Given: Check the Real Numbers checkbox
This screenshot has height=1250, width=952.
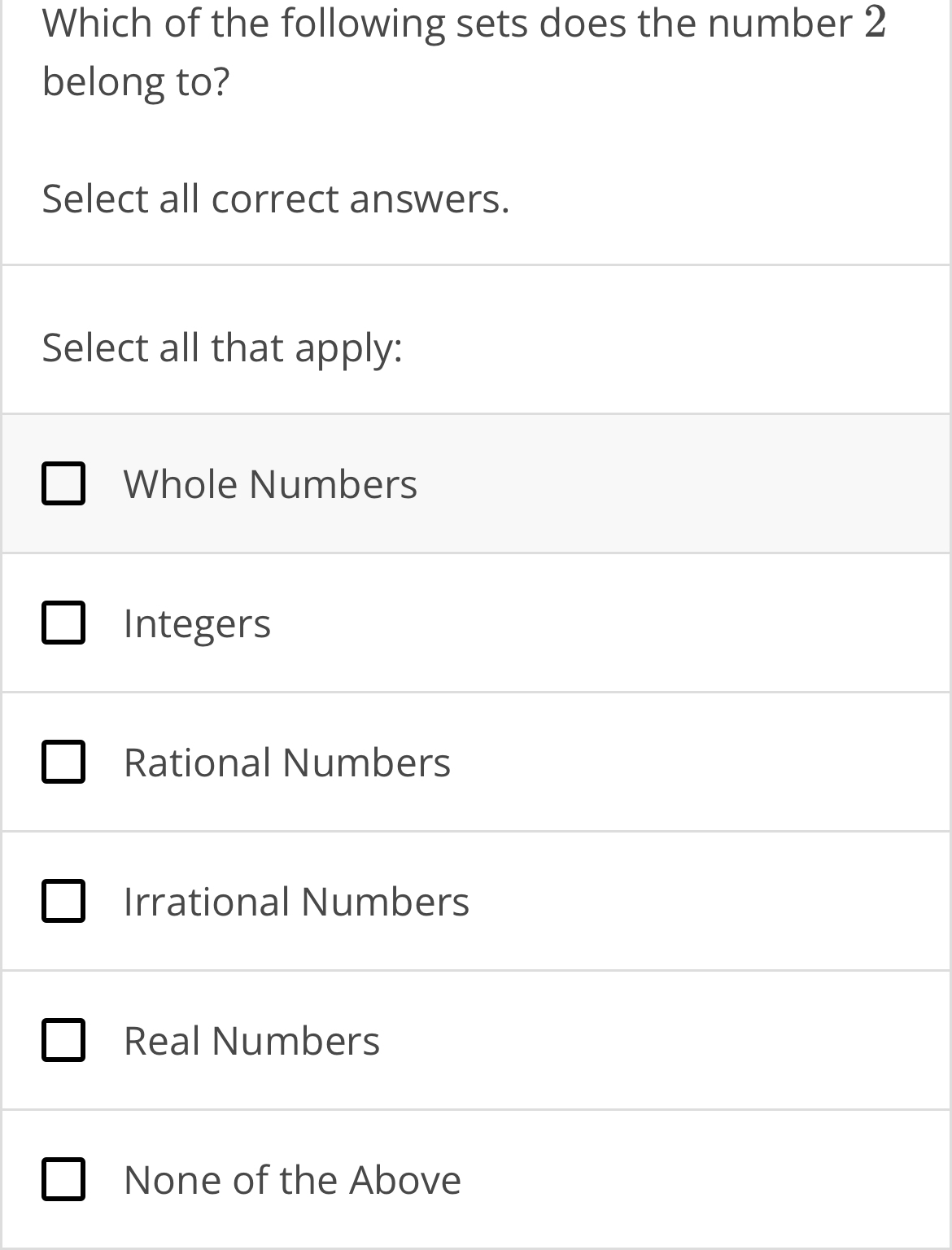Looking at the screenshot, I should click(x=64, y=1040).
